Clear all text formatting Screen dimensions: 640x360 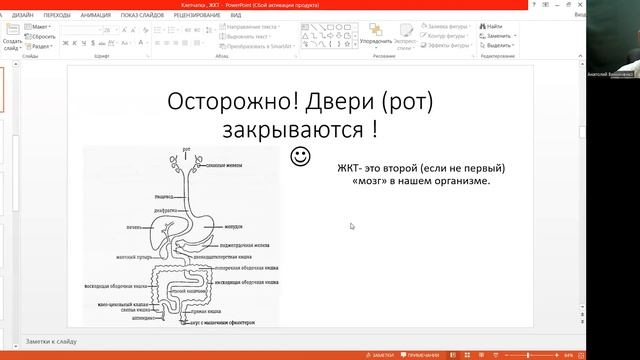(146, 30)
